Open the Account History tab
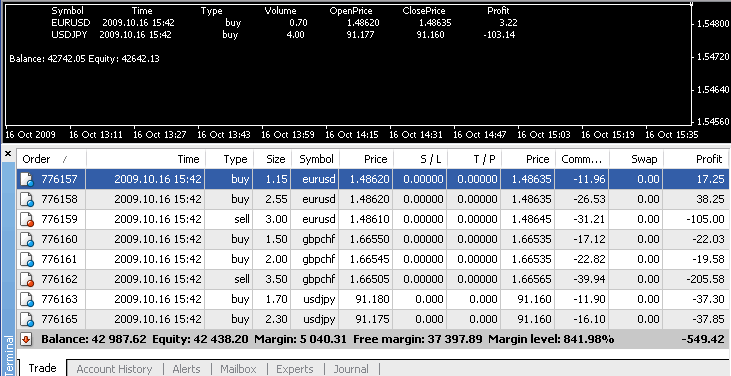 pyautogui.click(x=114, y=369)
